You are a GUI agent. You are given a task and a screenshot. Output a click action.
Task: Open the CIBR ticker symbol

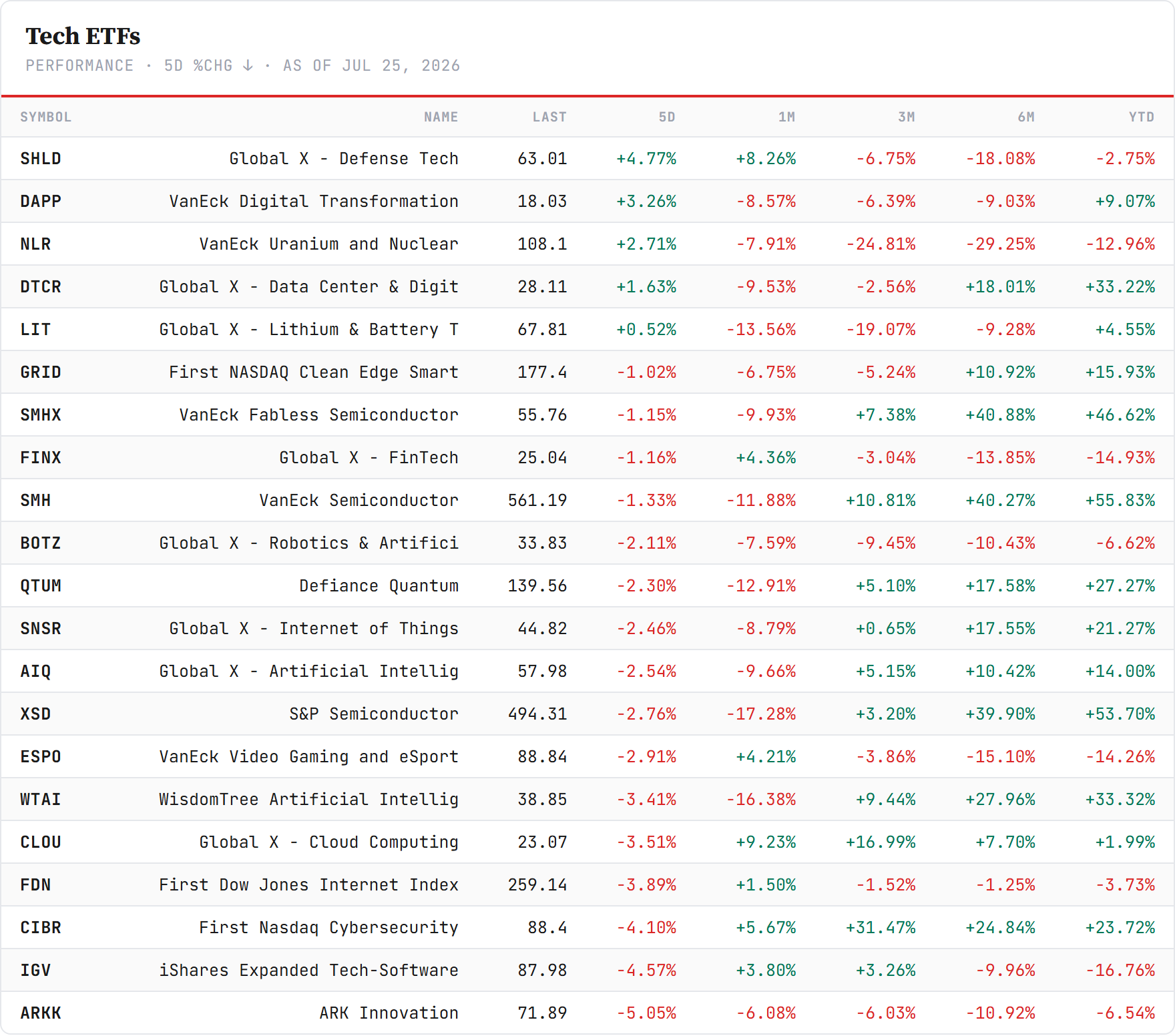(41, 928)
